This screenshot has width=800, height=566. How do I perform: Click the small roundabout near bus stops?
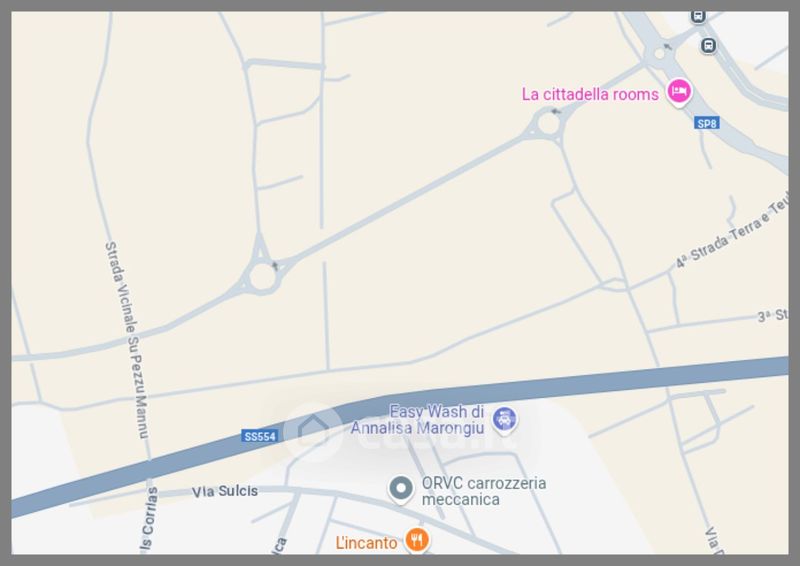click(x=659, y=53)
